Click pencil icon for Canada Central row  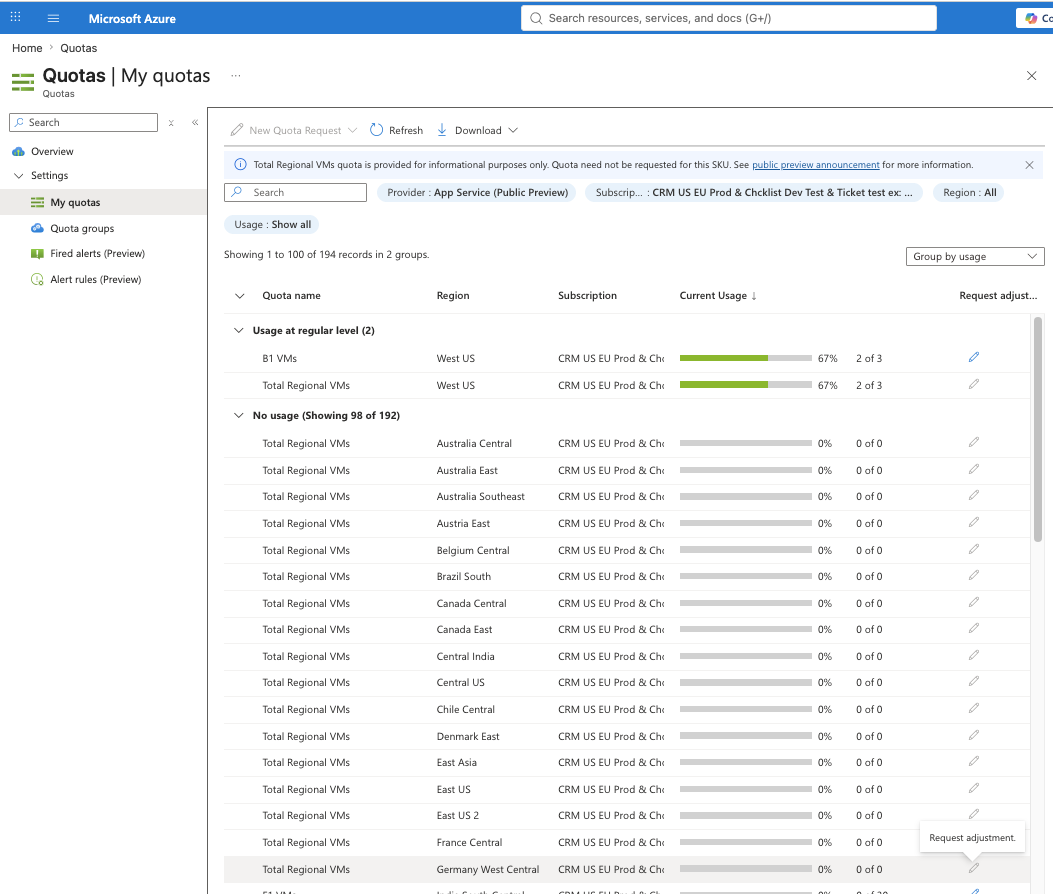point(974,602)
